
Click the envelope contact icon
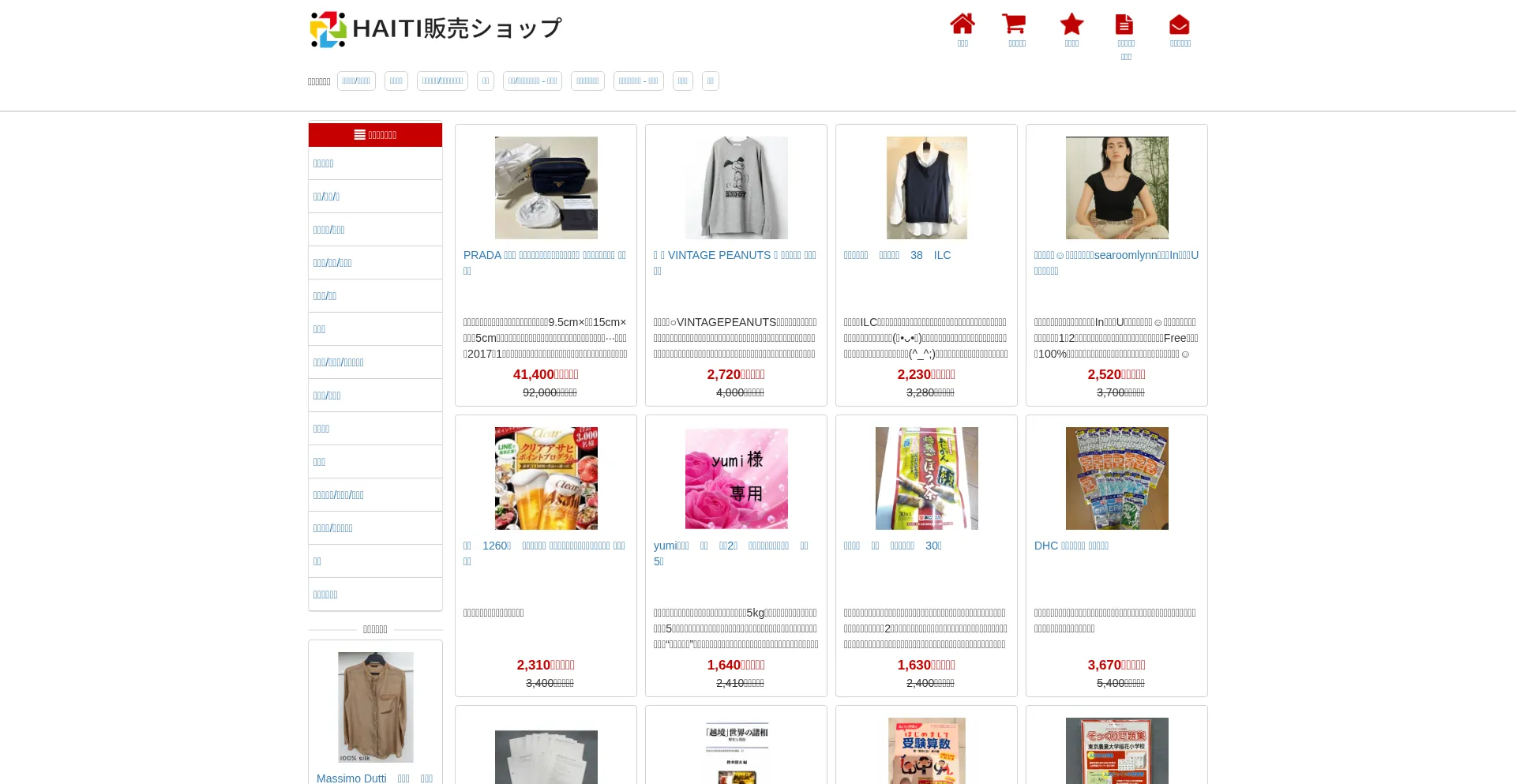(1179, 24)
